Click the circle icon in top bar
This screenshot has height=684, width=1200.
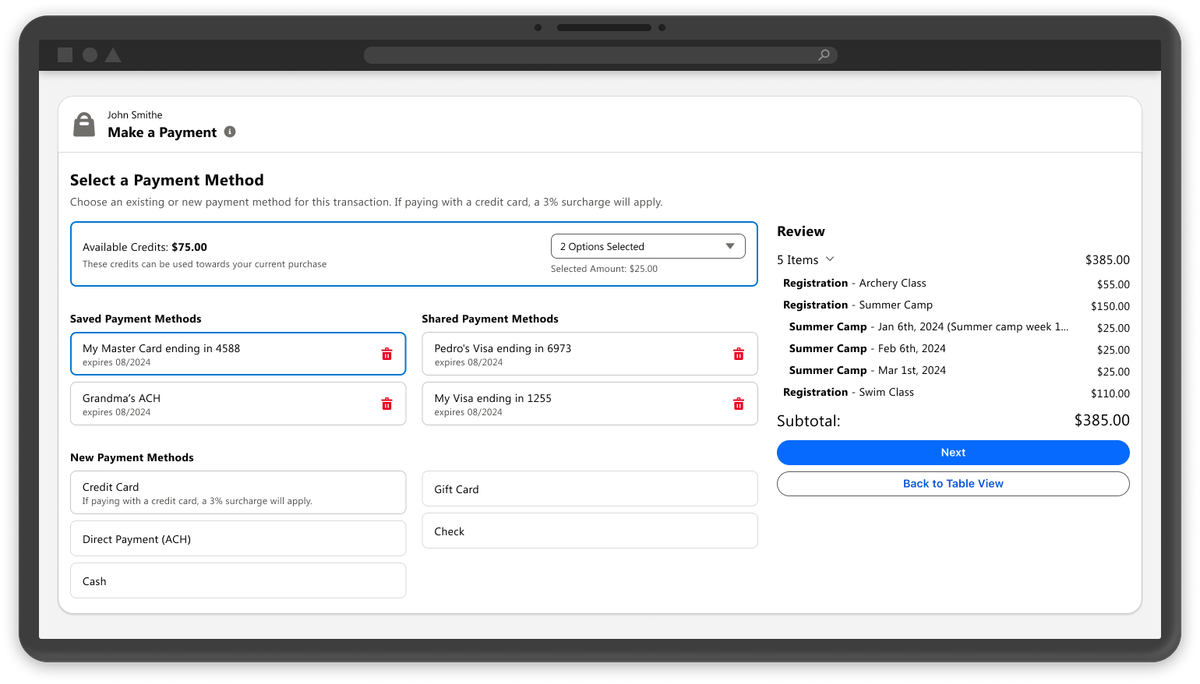(x=90, y=55)
